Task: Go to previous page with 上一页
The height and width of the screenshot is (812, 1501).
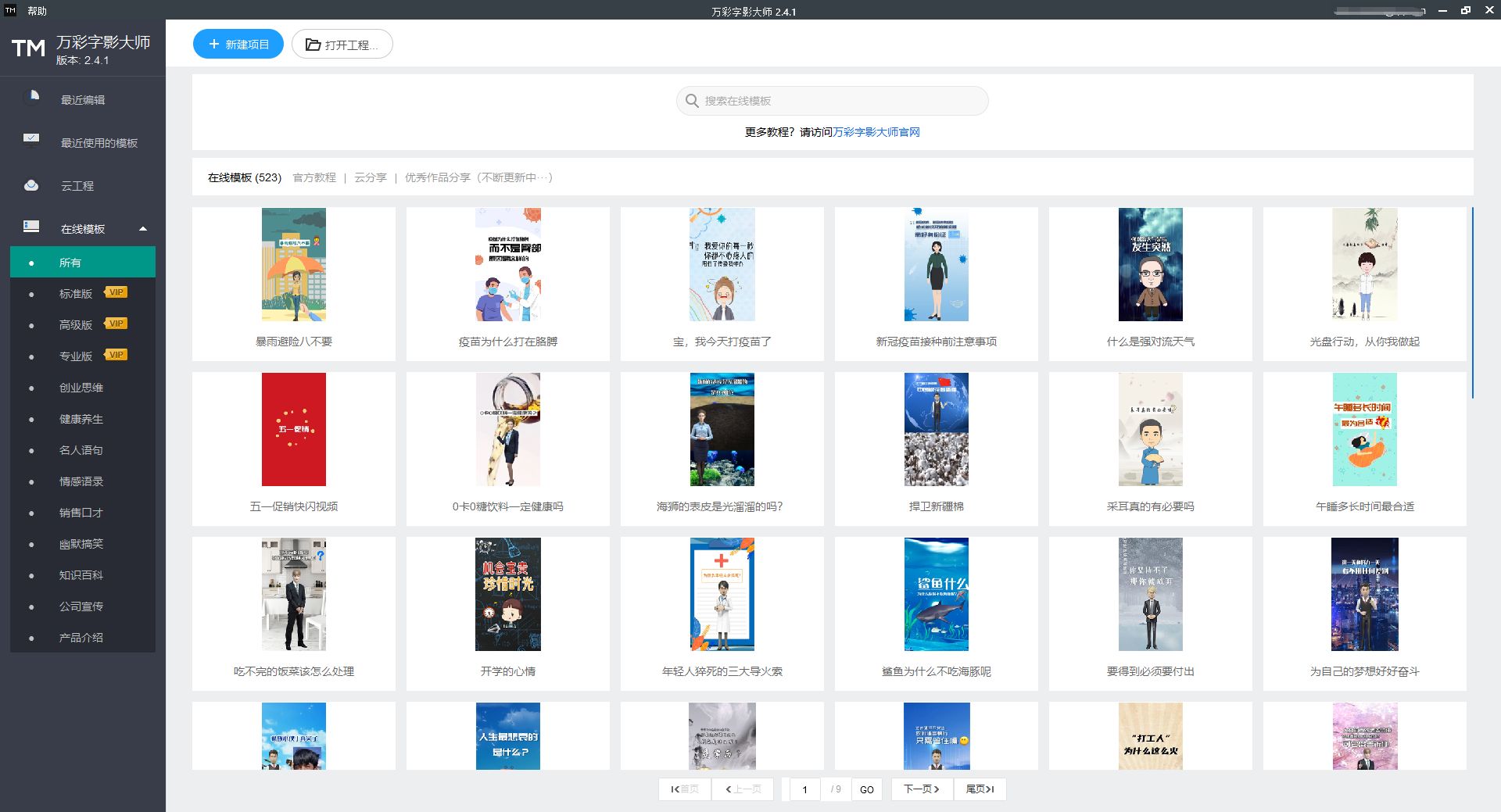Action: (x=743, y=789)
